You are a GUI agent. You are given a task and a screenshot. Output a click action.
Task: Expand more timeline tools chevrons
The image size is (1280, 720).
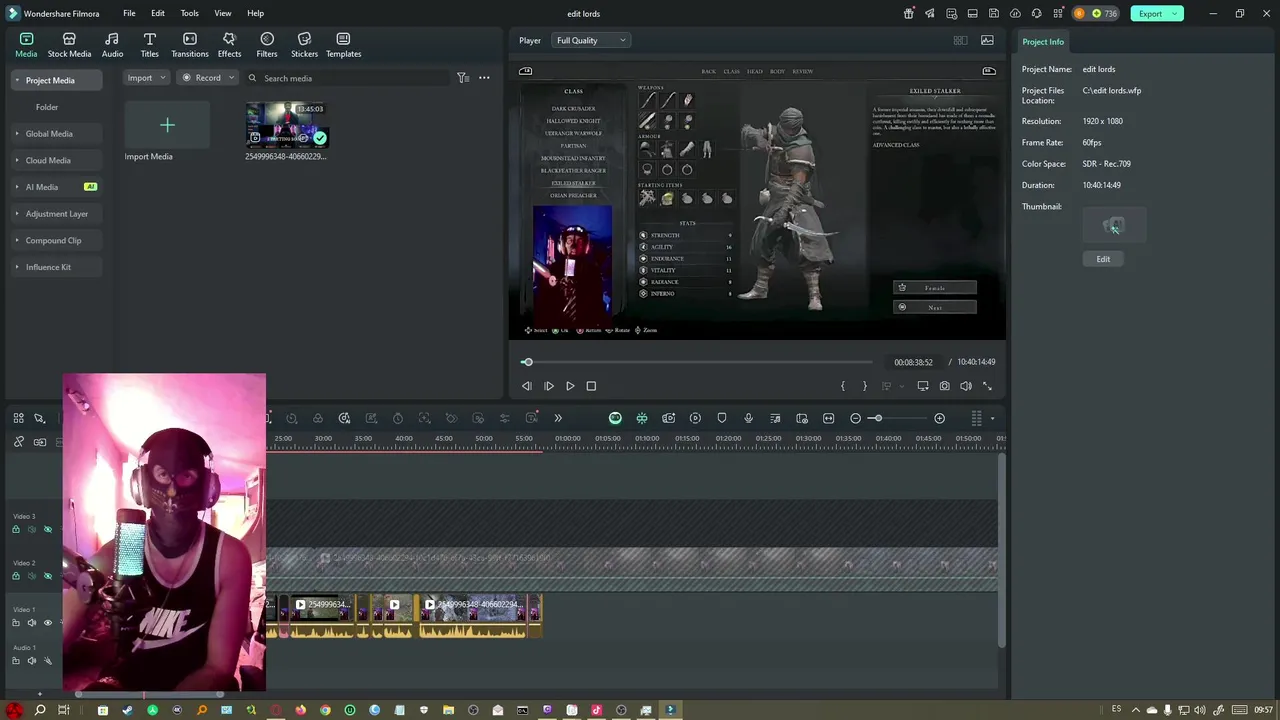558,418
